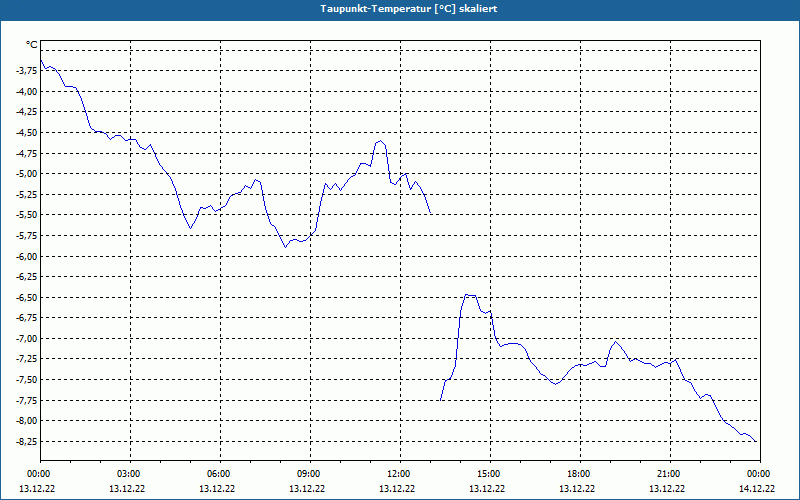Click the -7,75 y-axis value
Screen dimensions: 800x500
[28, 400]
